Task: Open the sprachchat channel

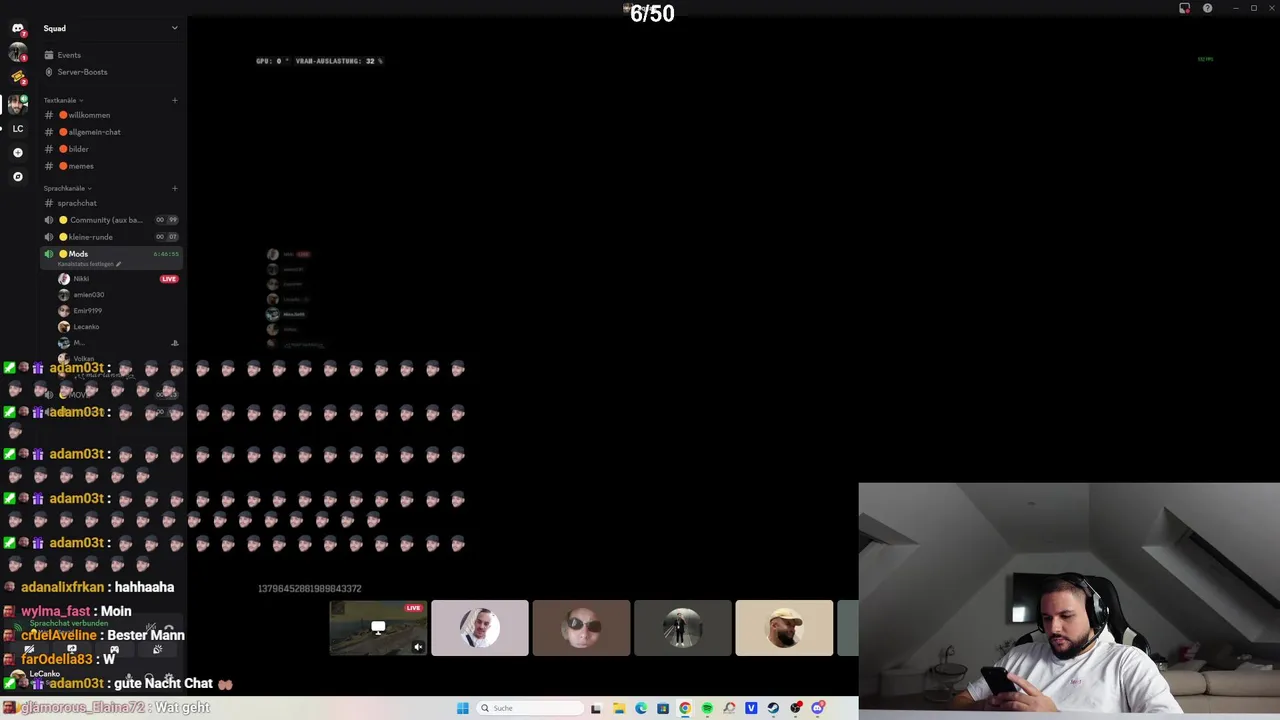Action: click(x=110, y=203)
